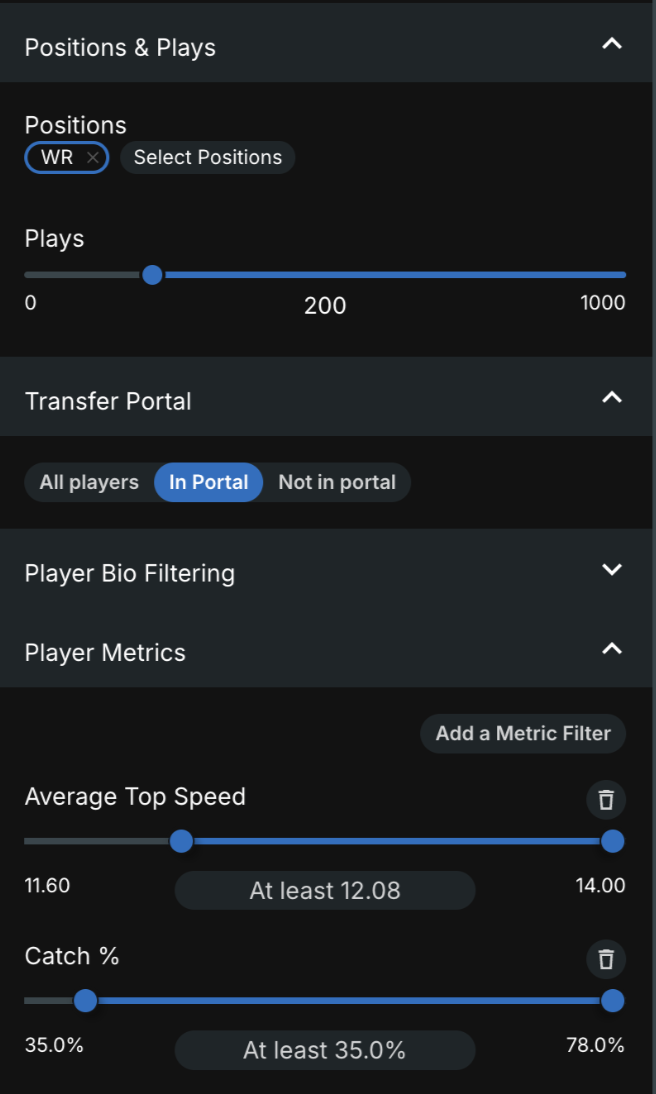Click Average Top Speed maximum handle
The width and height of the screenshot is (656, 1094).
613,841
